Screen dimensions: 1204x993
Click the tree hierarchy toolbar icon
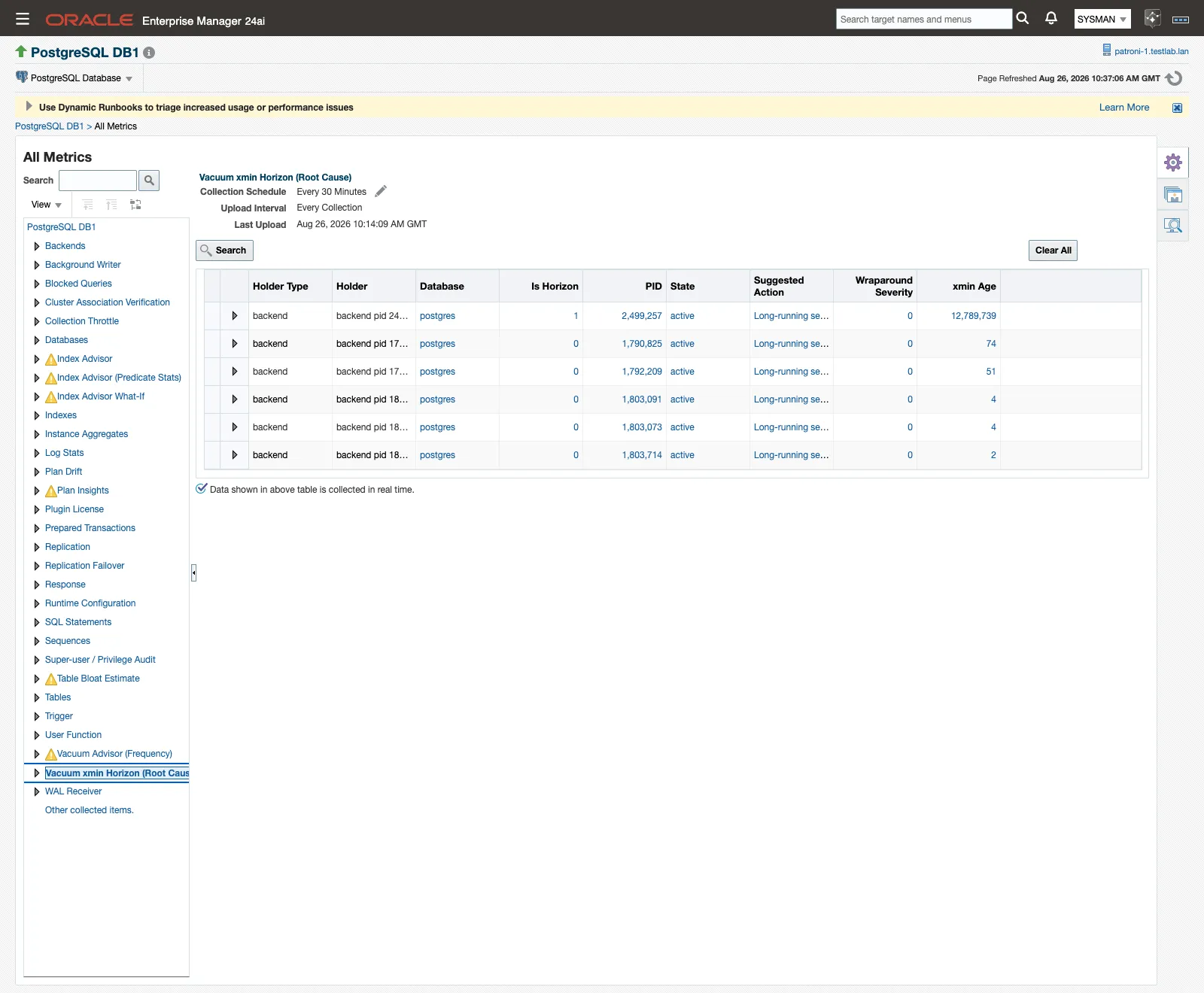135,205
